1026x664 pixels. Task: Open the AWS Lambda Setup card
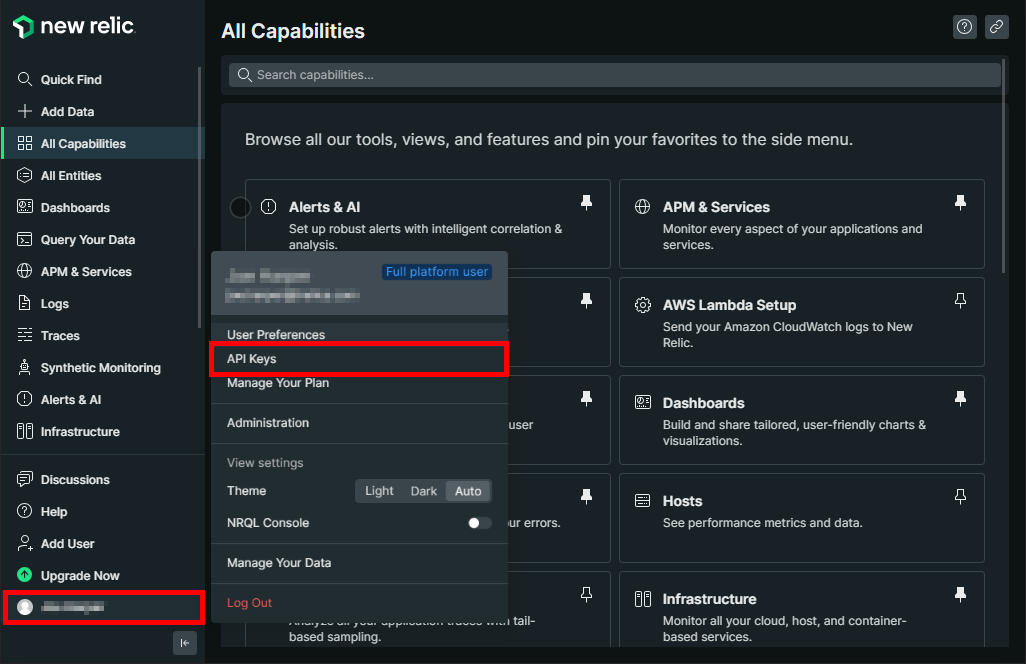[802, 322]
